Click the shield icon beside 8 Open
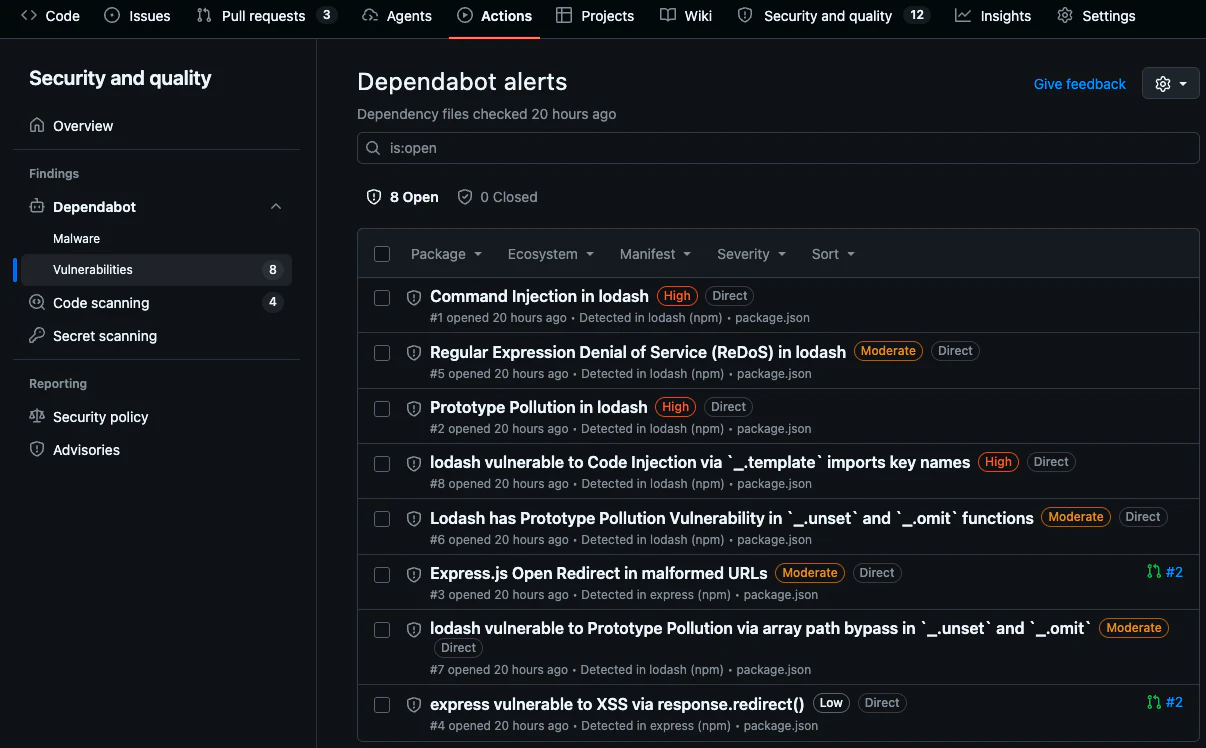 (x=374, y=197)
